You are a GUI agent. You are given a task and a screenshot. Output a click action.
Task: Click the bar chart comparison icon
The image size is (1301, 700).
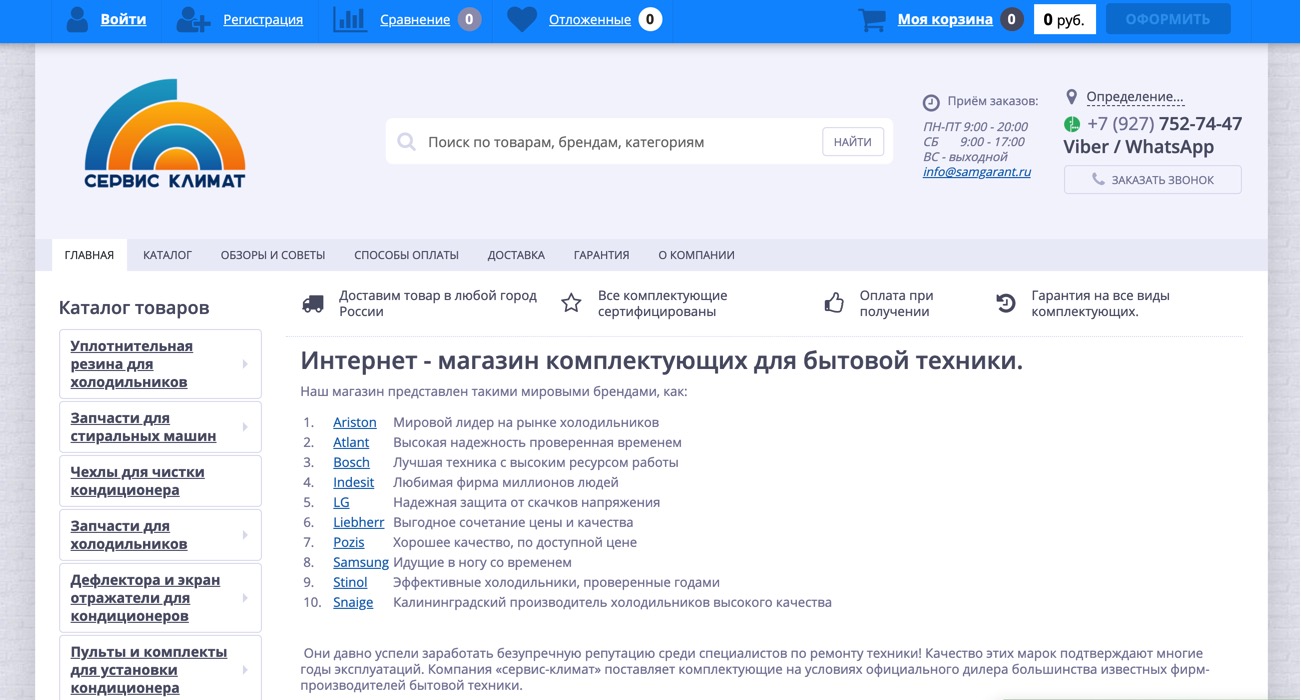tap(350, 19)
